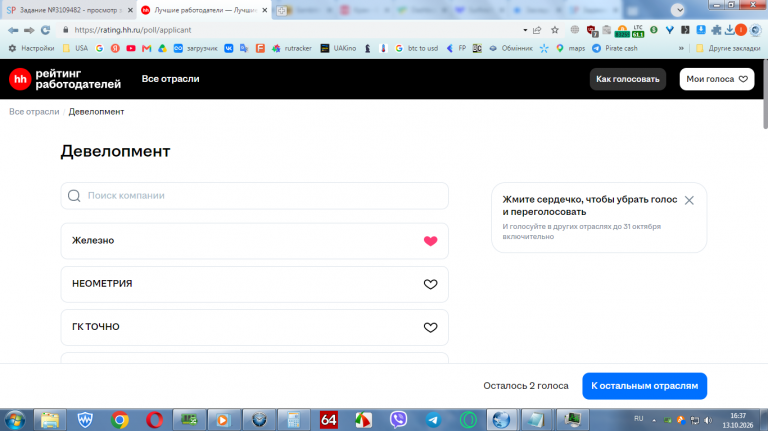Open the YouTube bookmark icon

coord(131,48)
